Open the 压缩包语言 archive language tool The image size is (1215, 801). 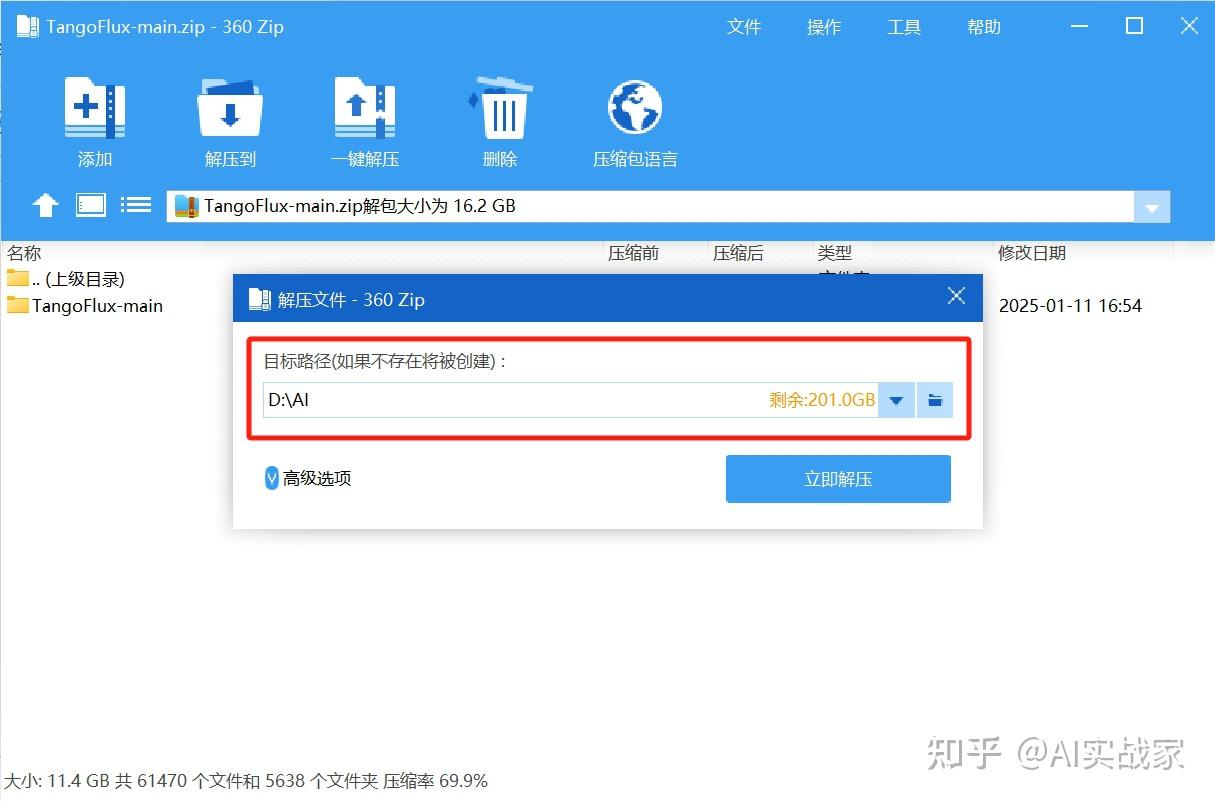click(634, 120)
